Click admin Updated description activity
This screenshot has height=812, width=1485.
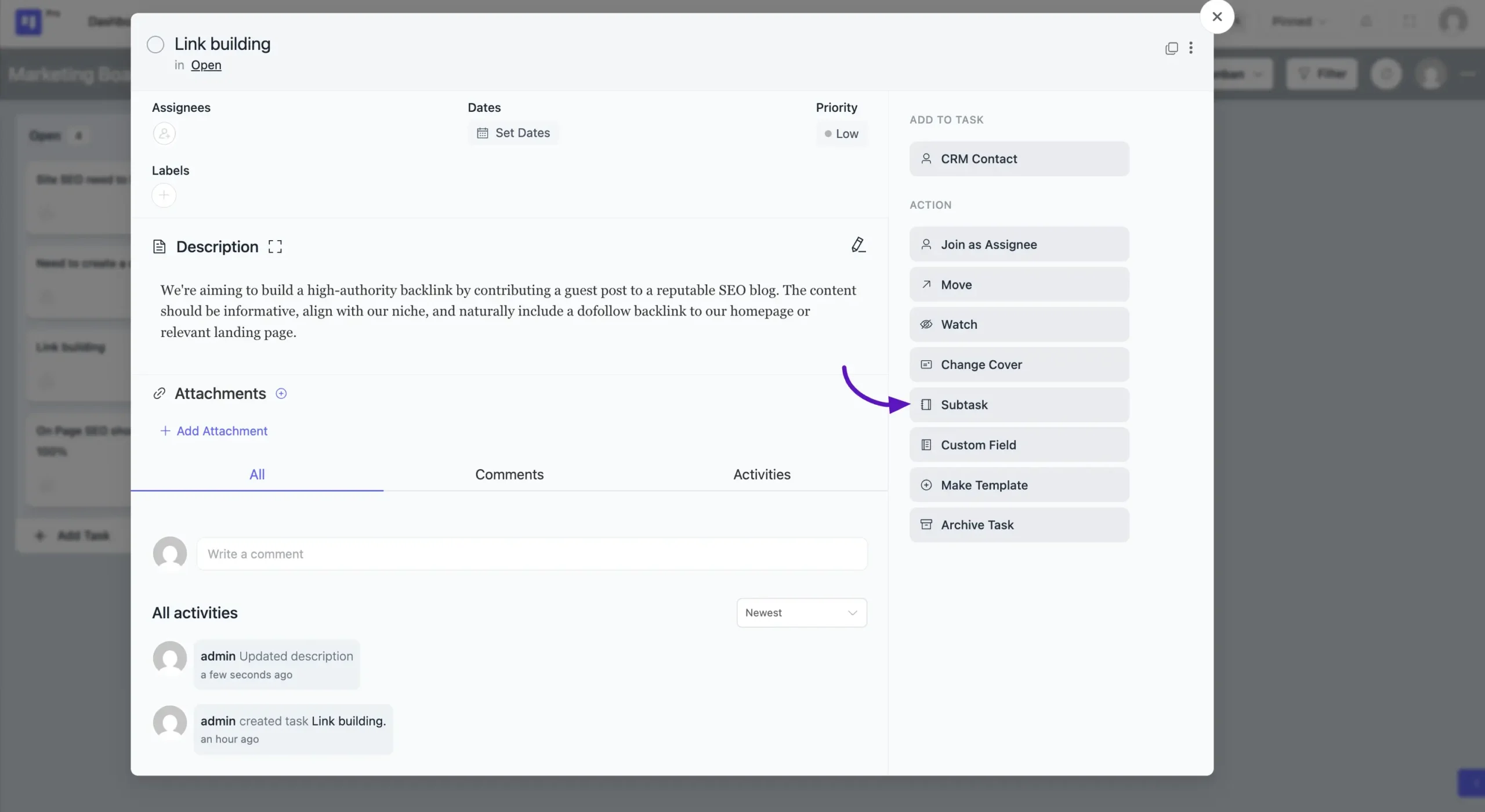coord(277,665)
